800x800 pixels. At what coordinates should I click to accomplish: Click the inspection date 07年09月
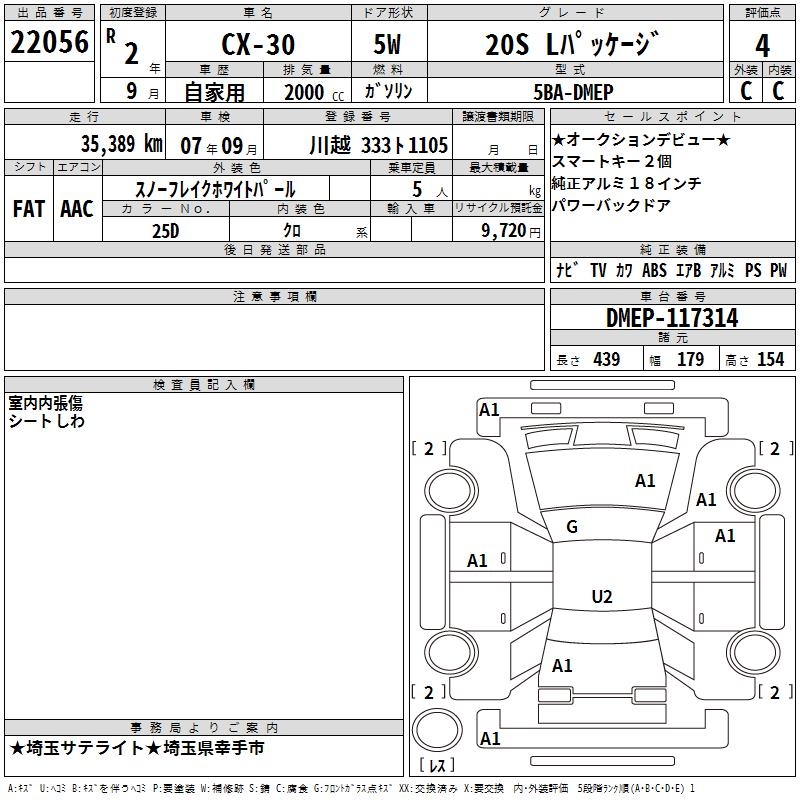pyautogui.click(x=219, y=146)
